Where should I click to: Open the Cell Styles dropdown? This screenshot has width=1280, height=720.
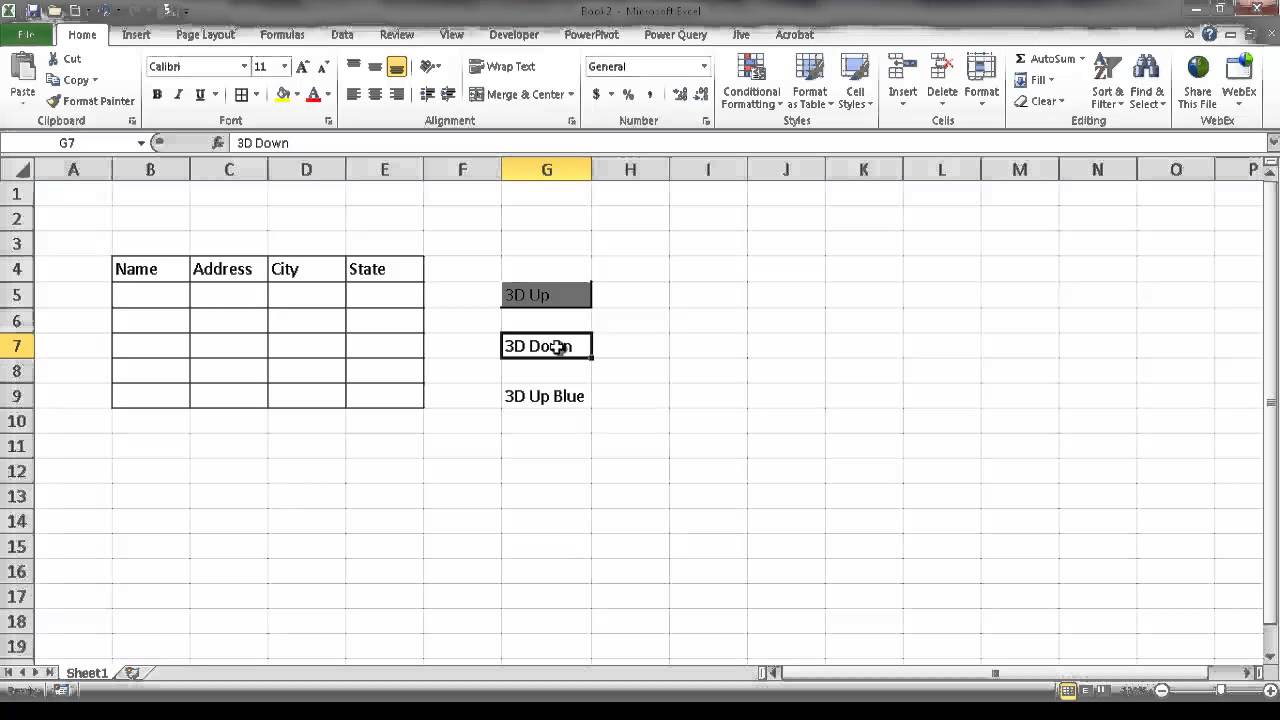click(855, 80)
